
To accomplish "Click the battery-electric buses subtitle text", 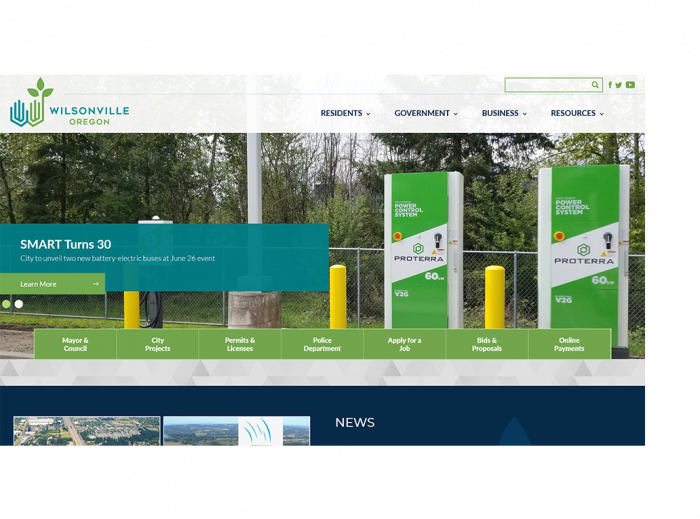I will tap(117, 258).
